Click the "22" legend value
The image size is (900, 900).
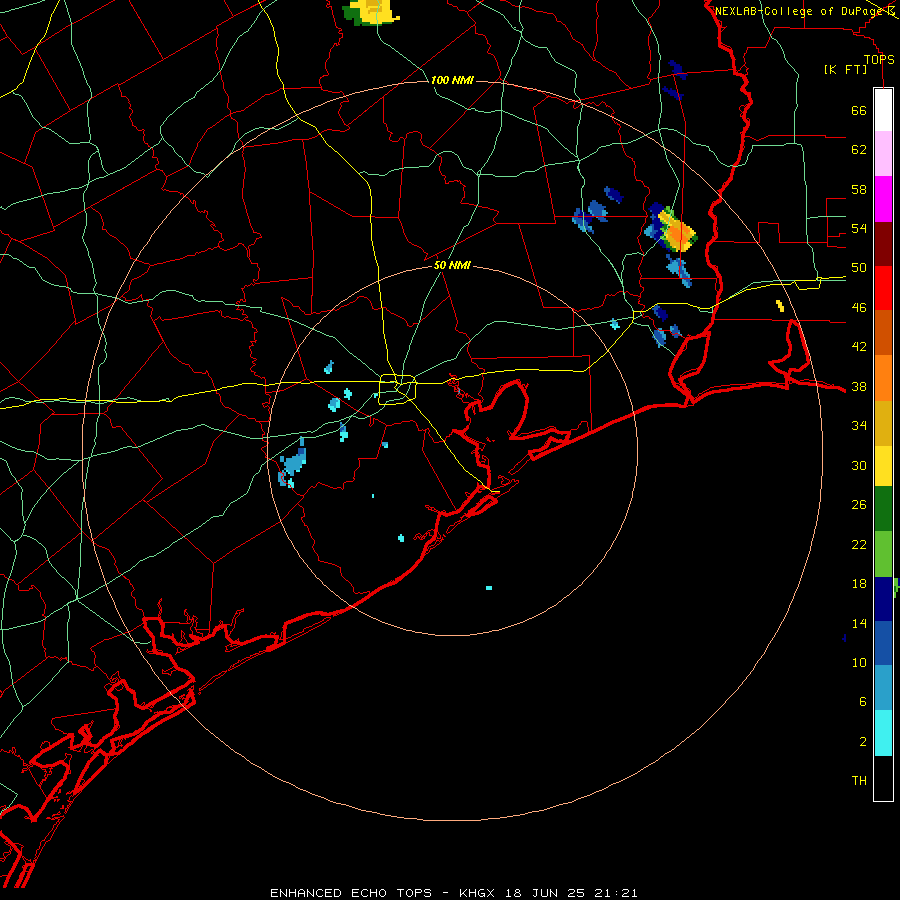(x=859, y=544)
